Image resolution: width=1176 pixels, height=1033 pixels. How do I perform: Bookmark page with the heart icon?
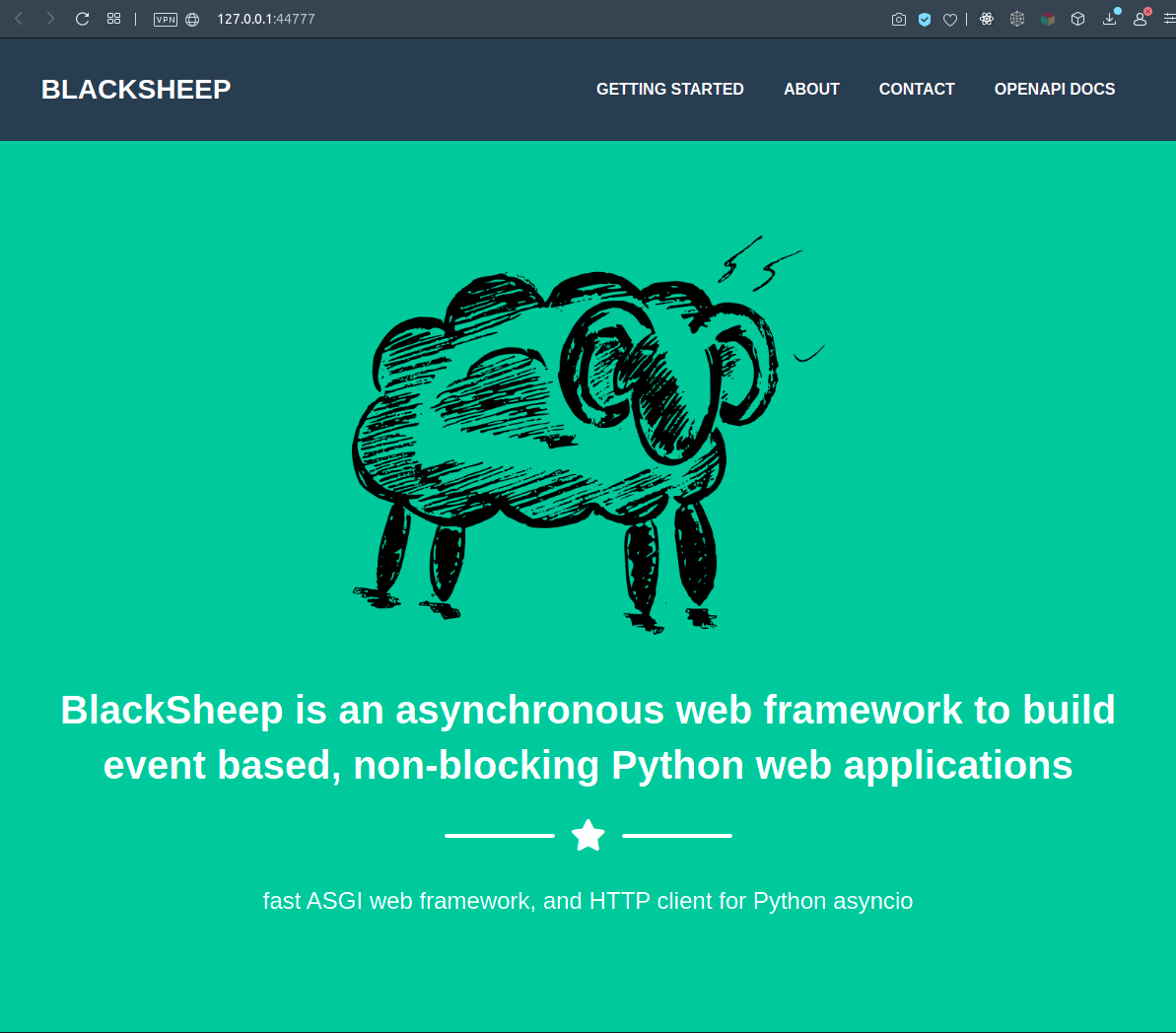pyautogui.click(x=950, y=20)
